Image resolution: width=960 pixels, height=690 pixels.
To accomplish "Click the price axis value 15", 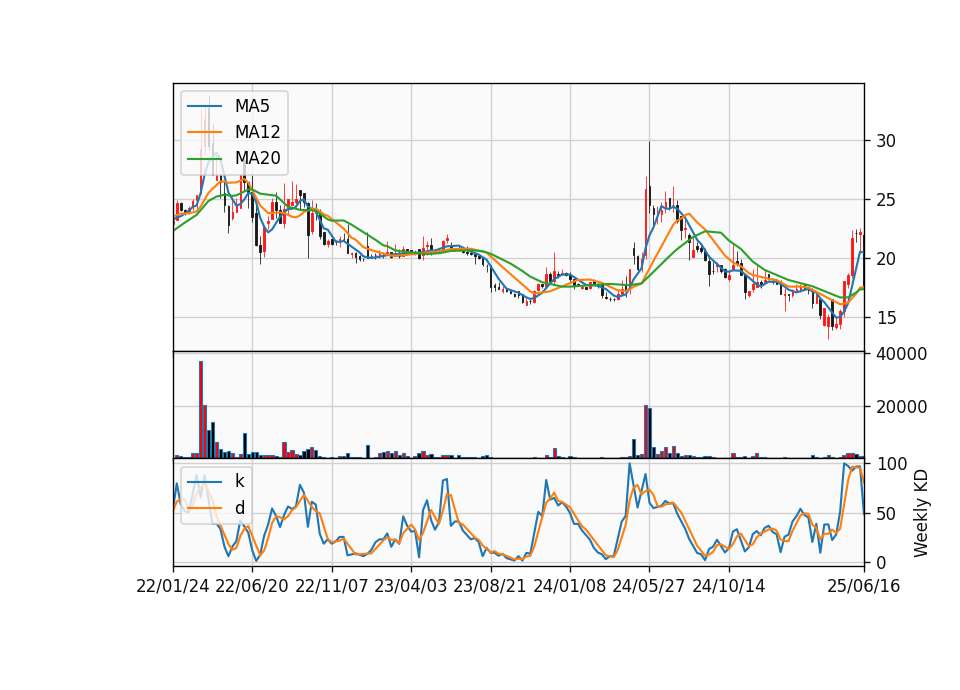I will pos(885,317).
